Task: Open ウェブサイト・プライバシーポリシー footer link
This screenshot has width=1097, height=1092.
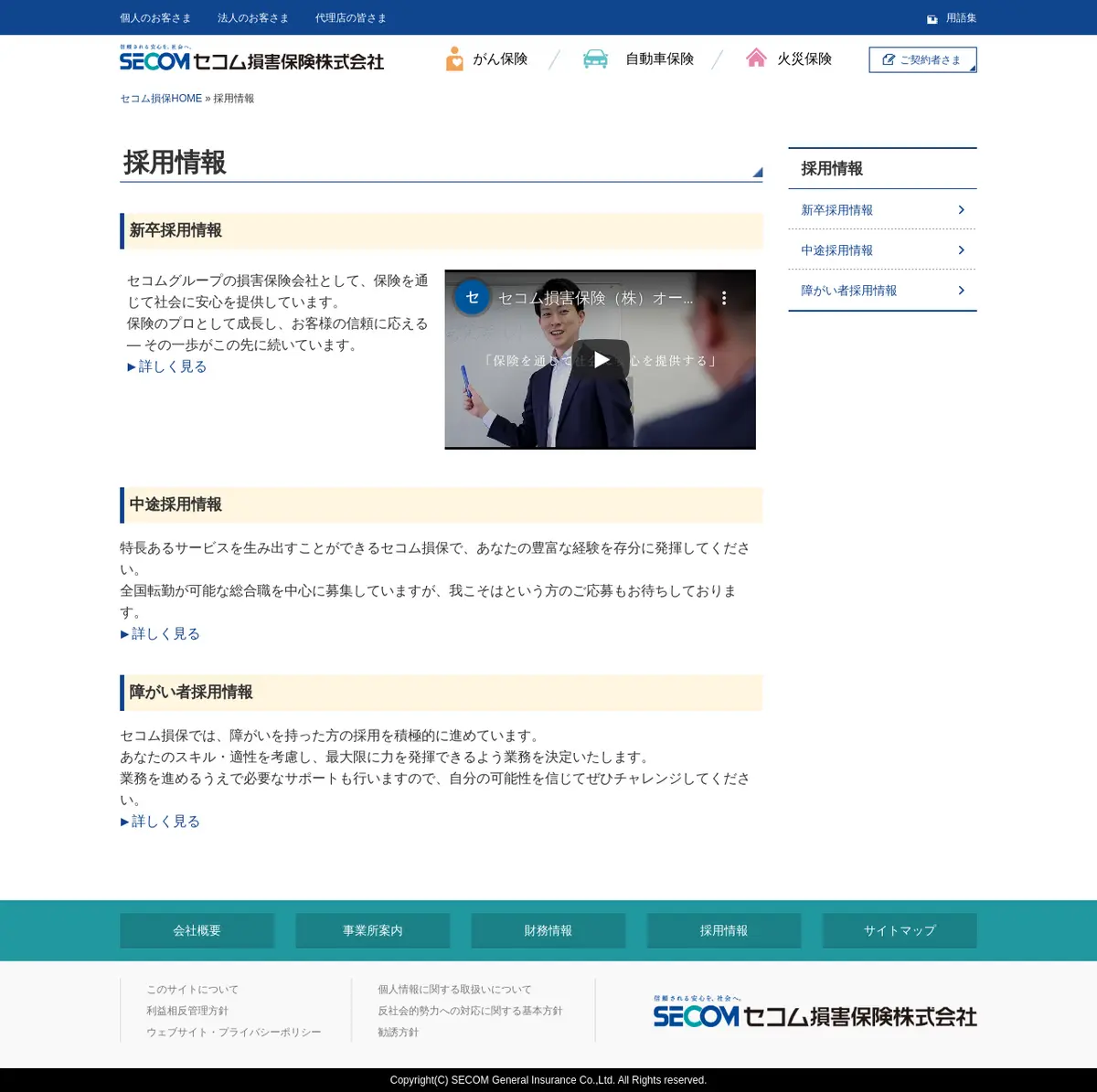Action: pyautogui.click(x=234, y=1033)
